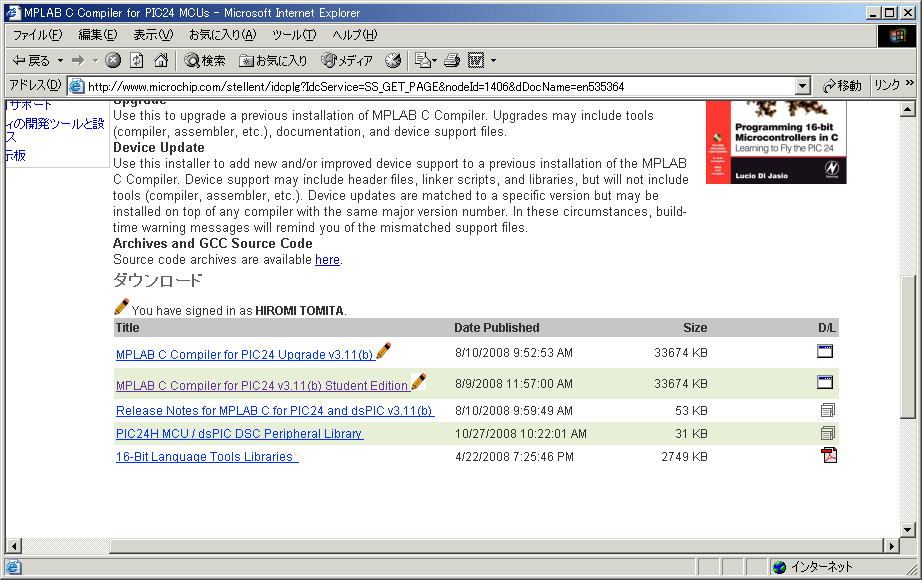
Task: Click the 53 KB size cell
Action: point(692,411)
